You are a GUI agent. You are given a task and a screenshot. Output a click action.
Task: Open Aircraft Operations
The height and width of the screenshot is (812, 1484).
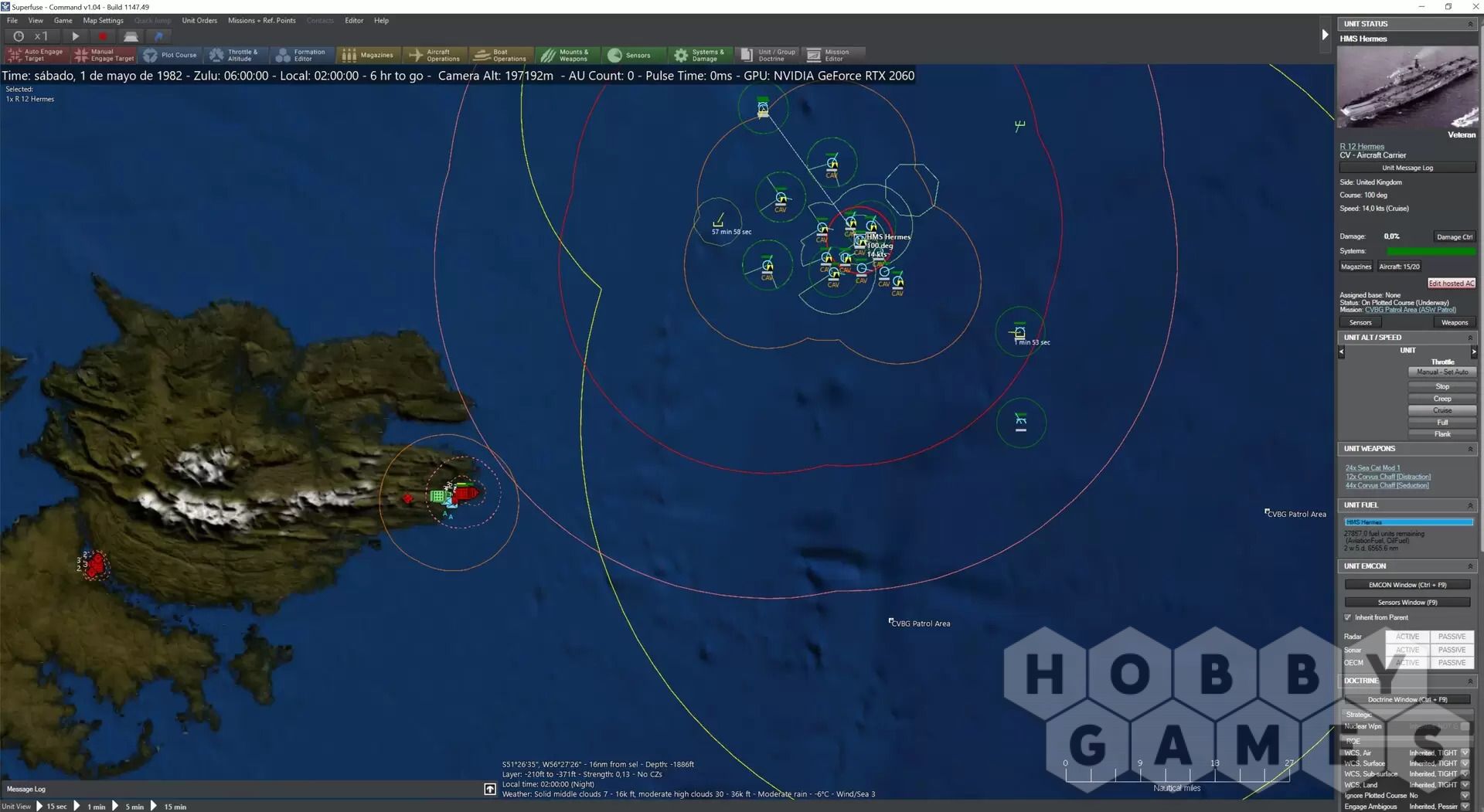point(434,55)
